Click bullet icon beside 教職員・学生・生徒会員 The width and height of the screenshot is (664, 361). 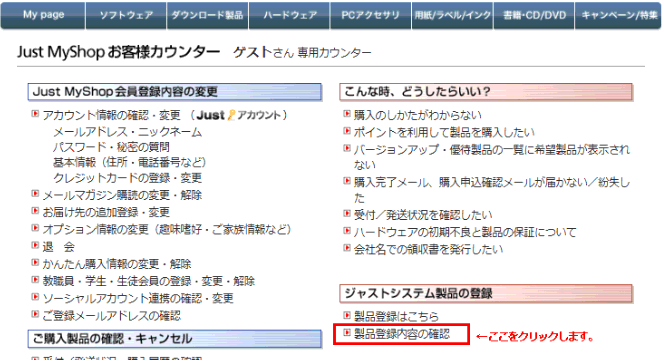coord(35,280)
